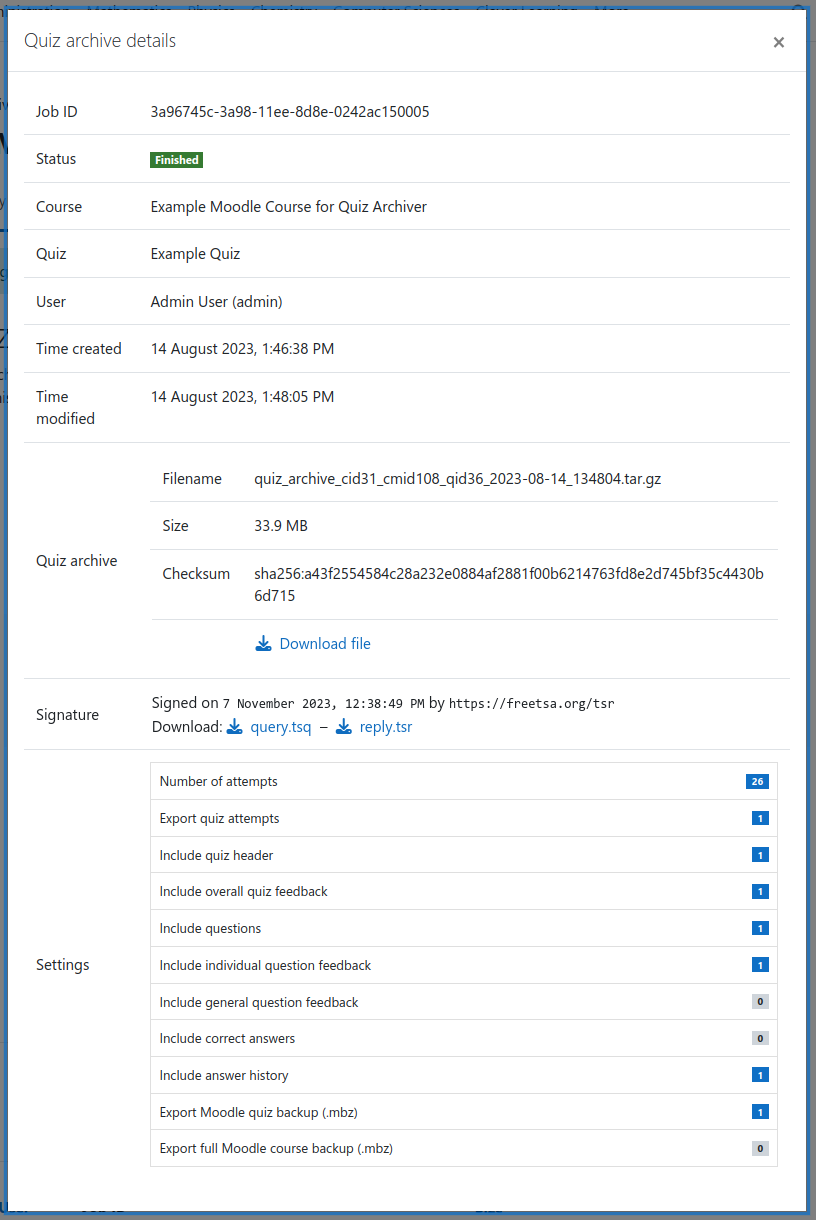Image resolution: width=816 pixels, height=1220 pixels.
Task: Click the "Download file" link text
Action: coord(325,644)
